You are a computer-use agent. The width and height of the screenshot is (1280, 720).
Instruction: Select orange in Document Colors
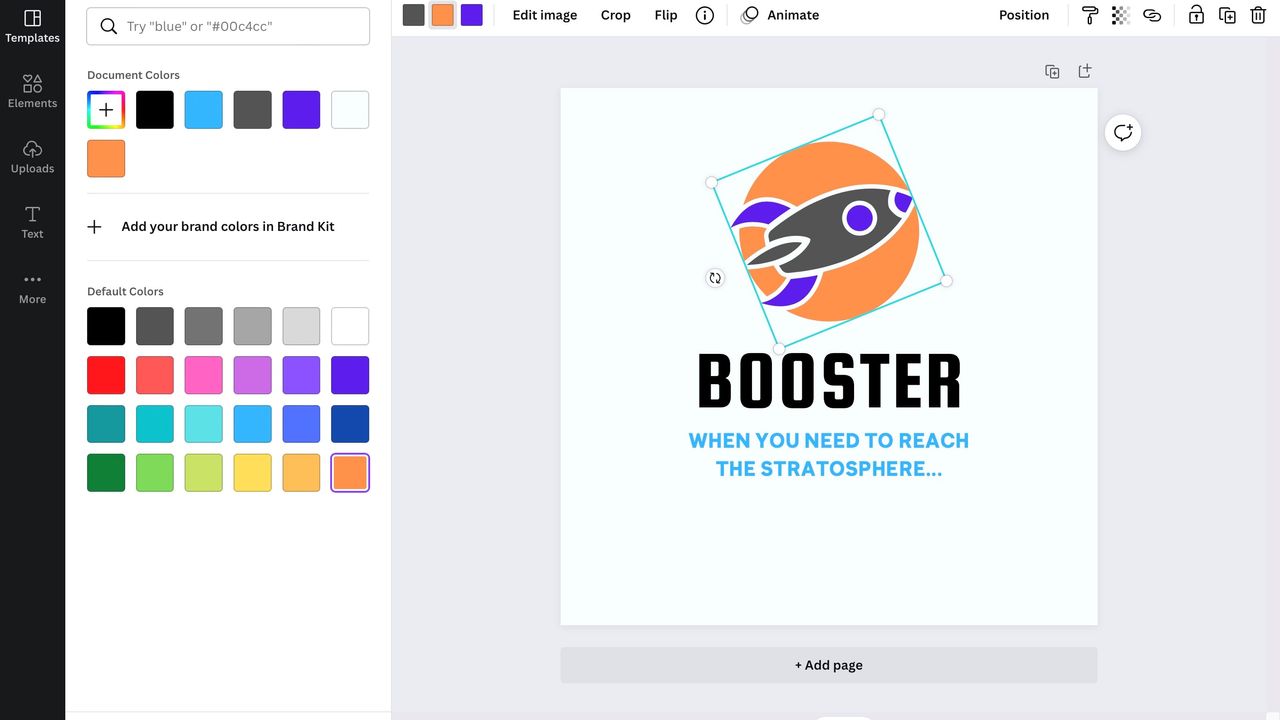click(x=106, y=159)
